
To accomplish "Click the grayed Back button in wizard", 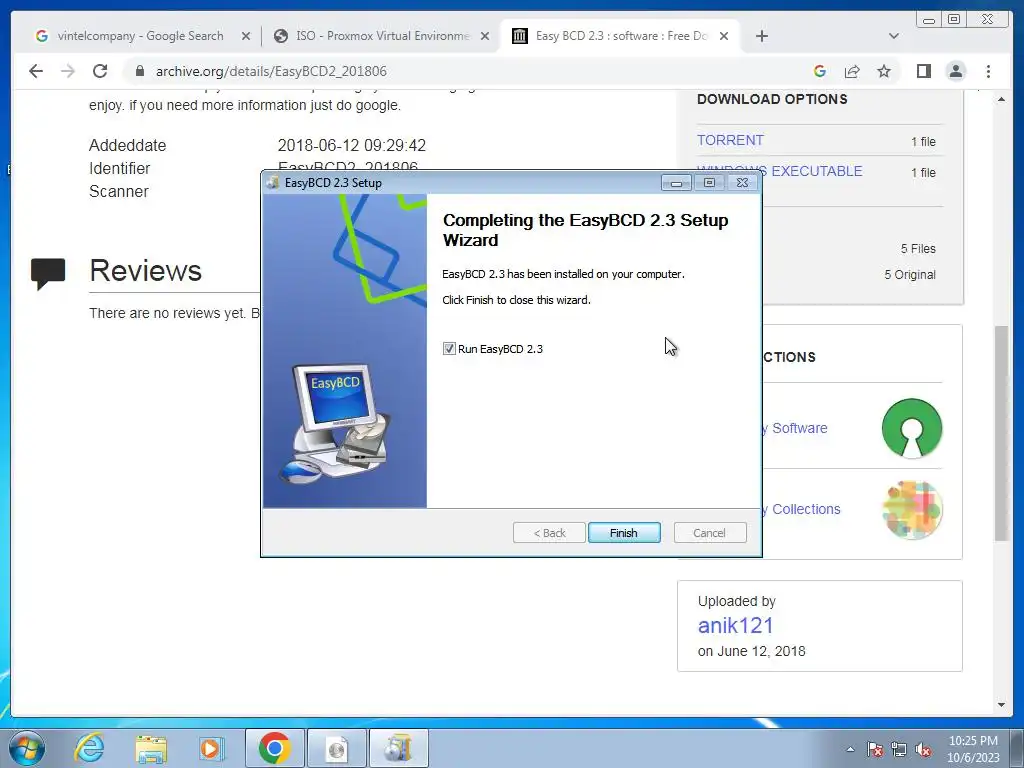I will click(x=549, y=533).
